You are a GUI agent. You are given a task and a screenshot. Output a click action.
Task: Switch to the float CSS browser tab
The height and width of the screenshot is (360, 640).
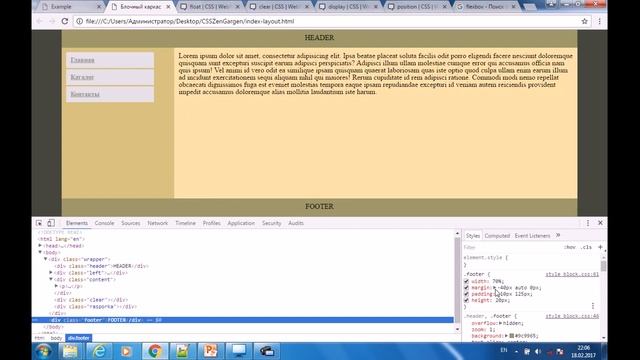[210, 7]
